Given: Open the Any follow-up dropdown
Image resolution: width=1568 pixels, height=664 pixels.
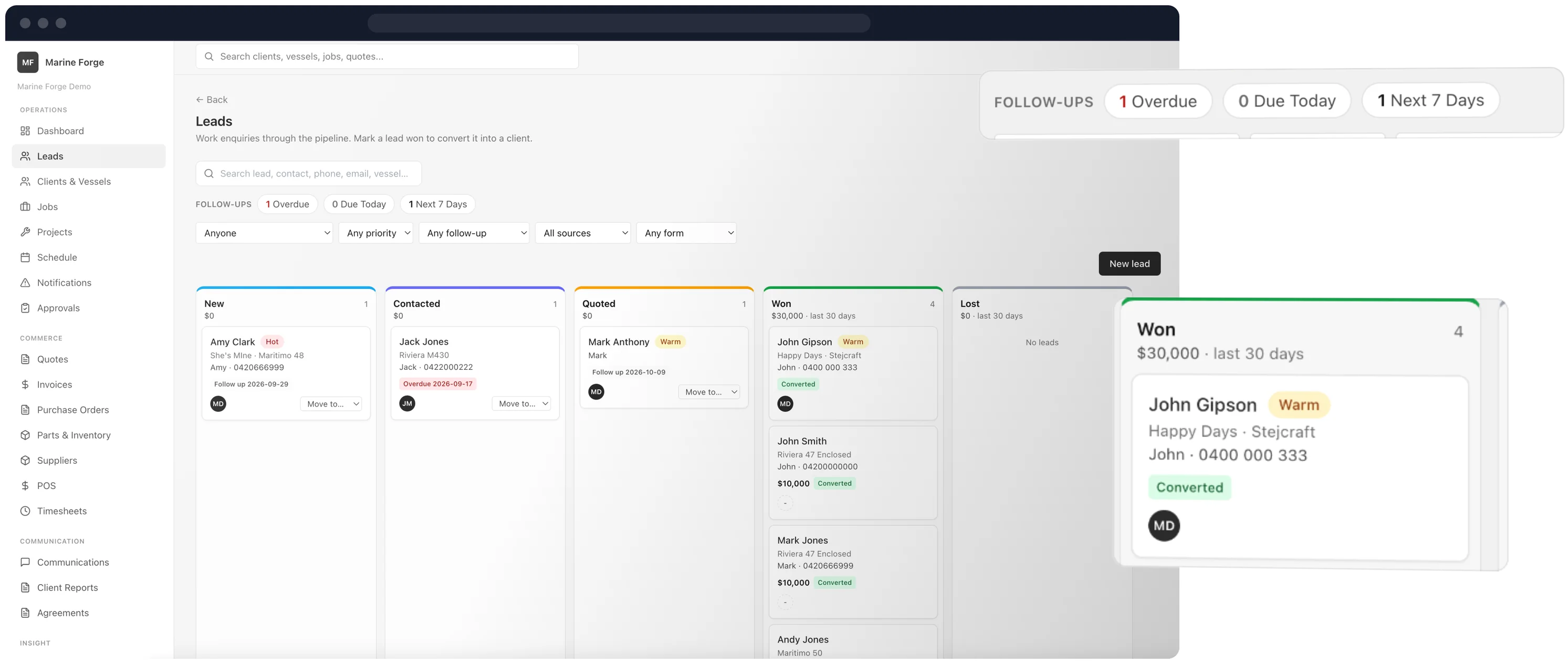Looking at the screenshot, I should coord(474,233).
